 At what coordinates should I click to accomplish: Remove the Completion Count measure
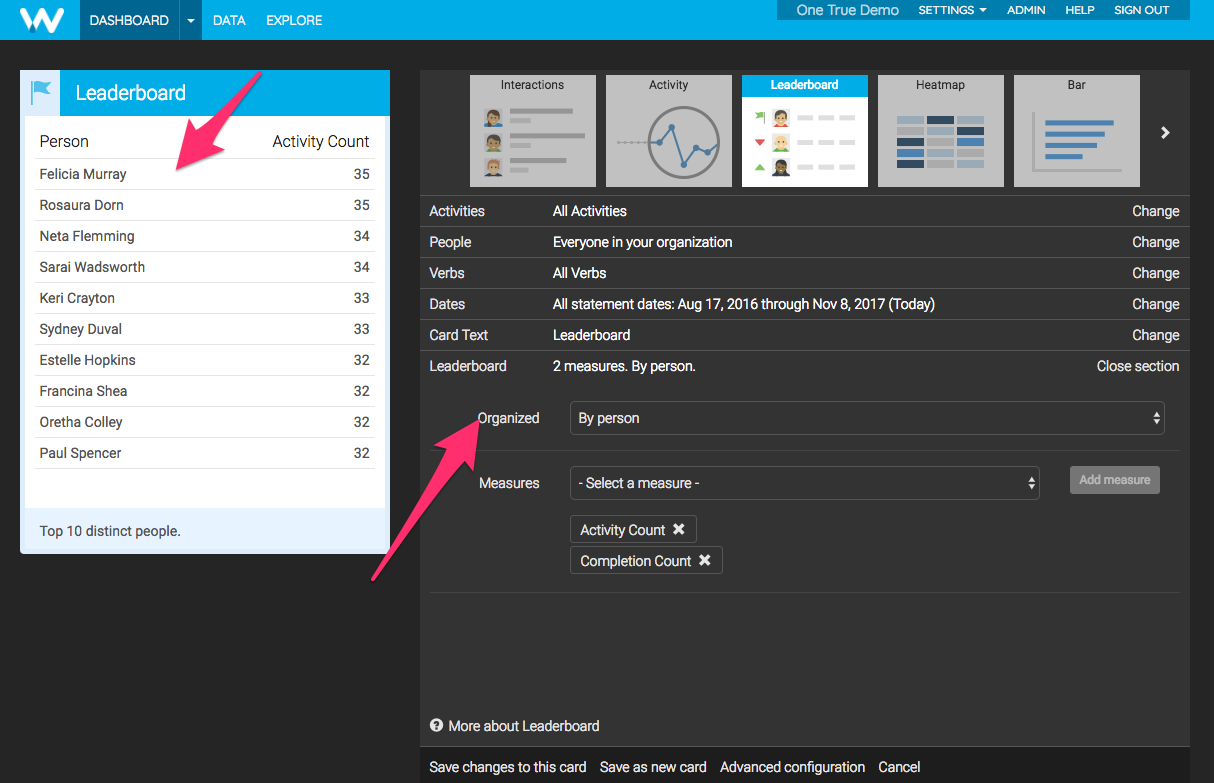(x=705, y=561)
